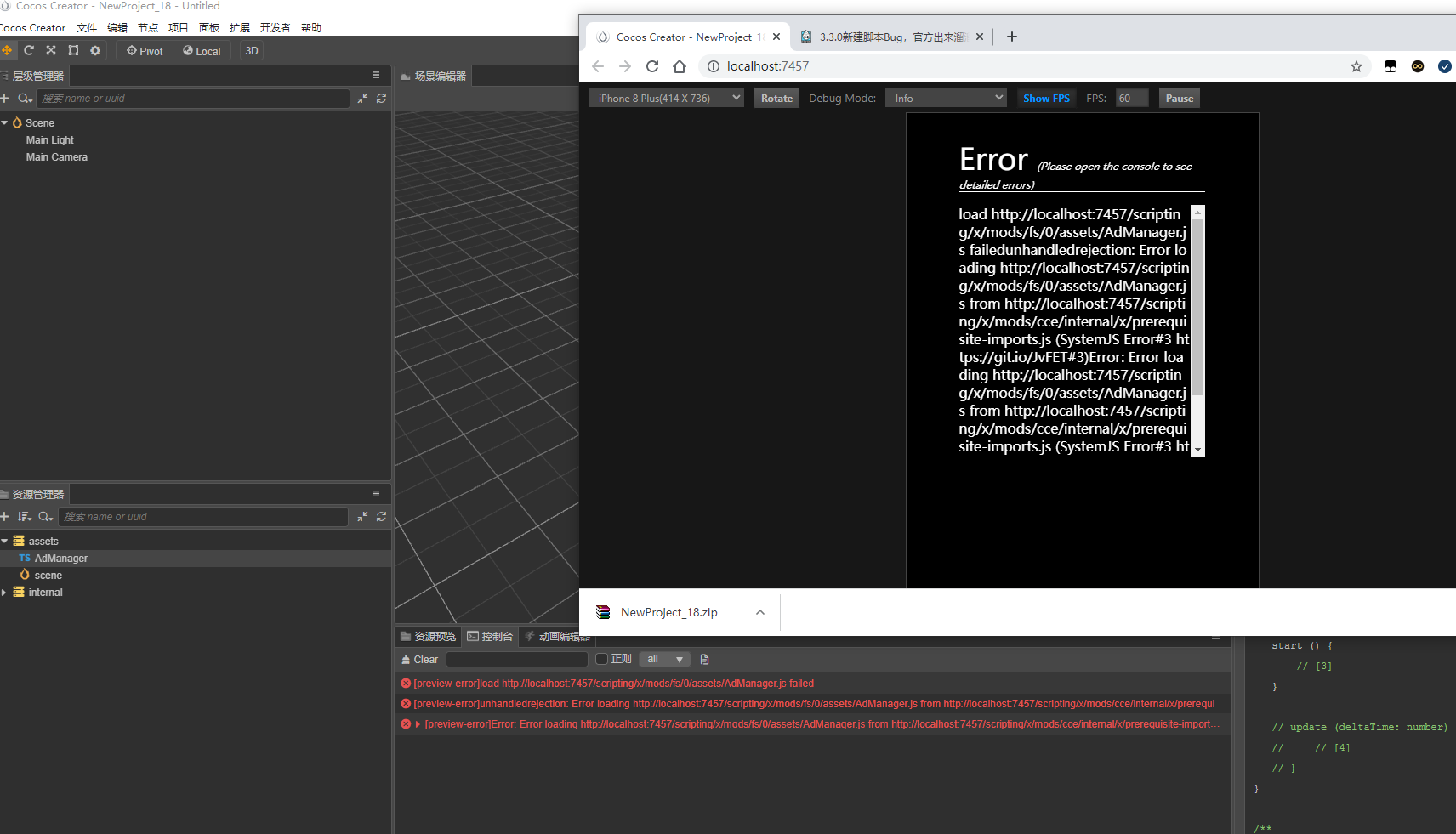Focus the console filter text field

click(x=517, y=660)
